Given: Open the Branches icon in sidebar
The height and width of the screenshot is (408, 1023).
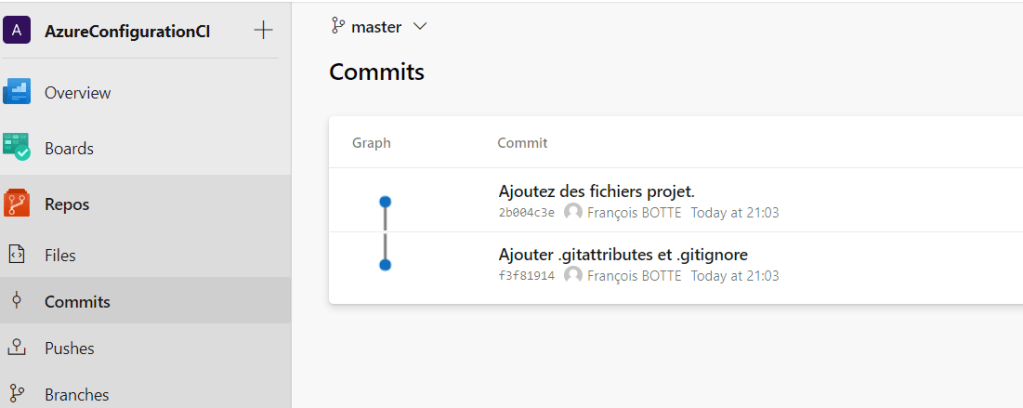Looking at the screenshot, I should click(17, 394).
